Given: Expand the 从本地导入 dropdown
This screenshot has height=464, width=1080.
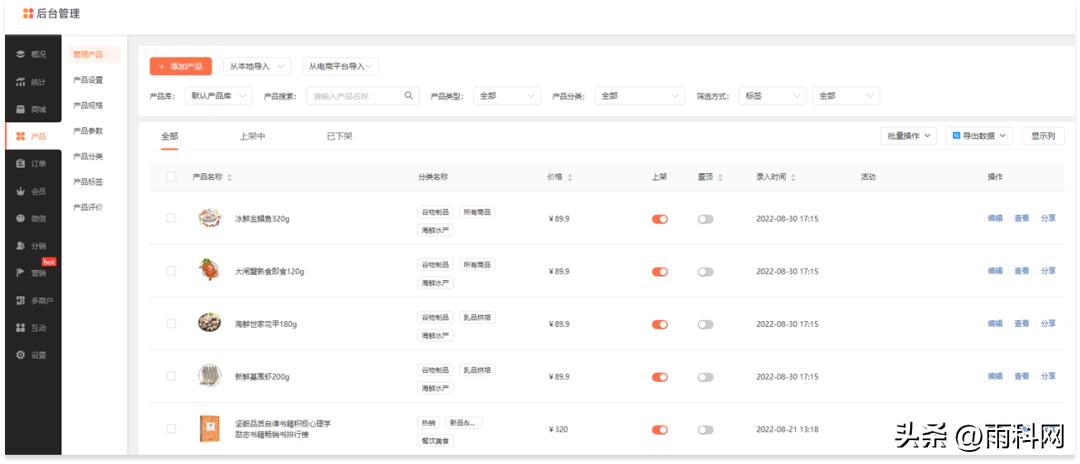Looking at the screenshot, I should [256, 66].
